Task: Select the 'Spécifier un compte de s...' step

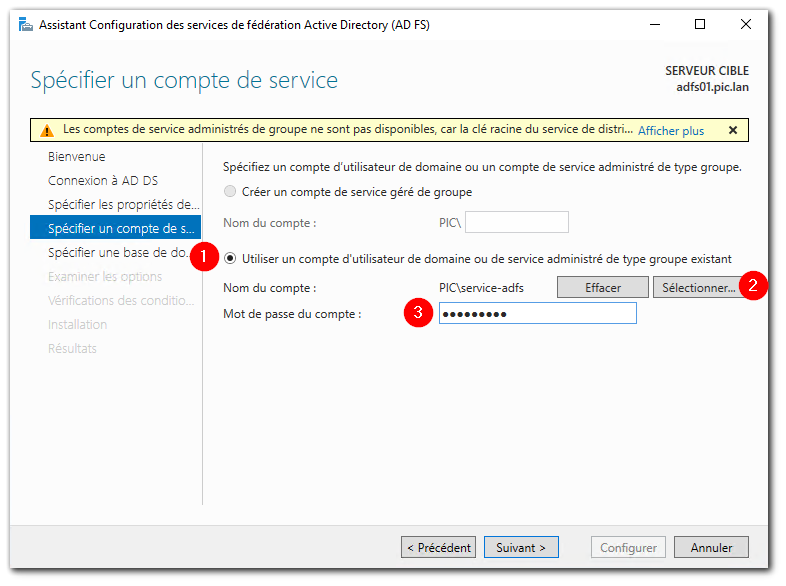Action: (115, 228)
